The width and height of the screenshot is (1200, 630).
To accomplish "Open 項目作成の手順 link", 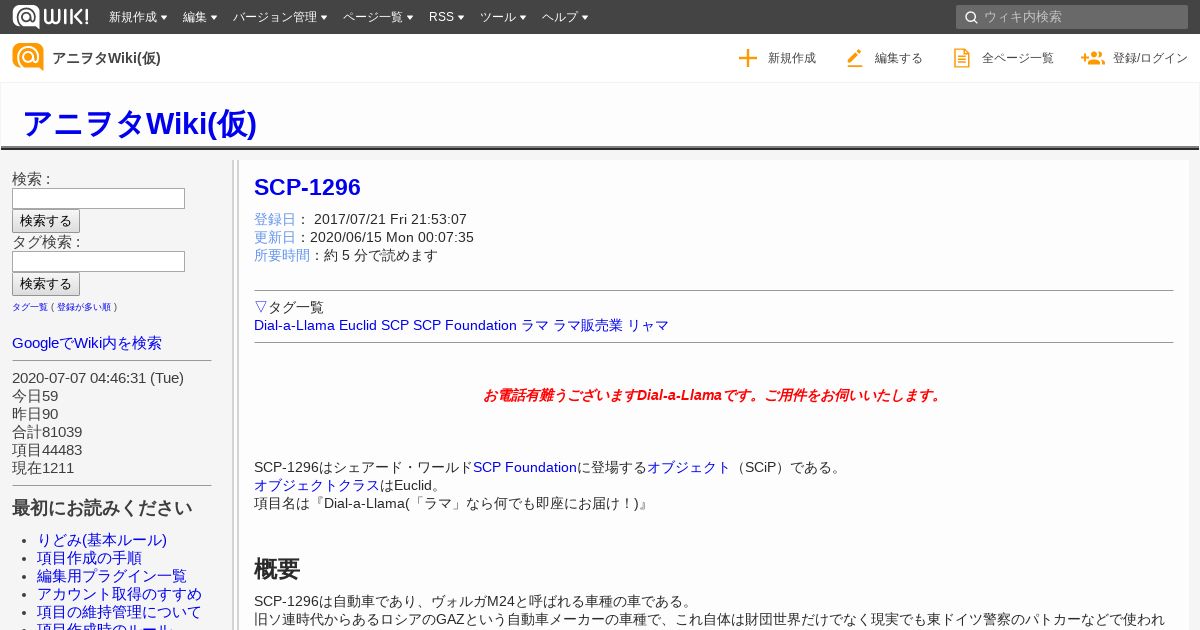I will click(x=89, y=558).
